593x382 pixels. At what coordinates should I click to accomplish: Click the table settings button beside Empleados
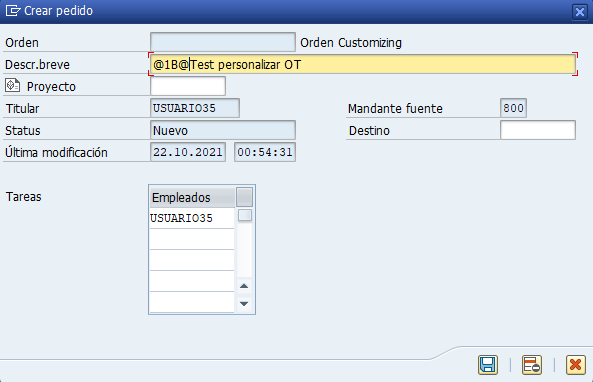pos(244,197)
